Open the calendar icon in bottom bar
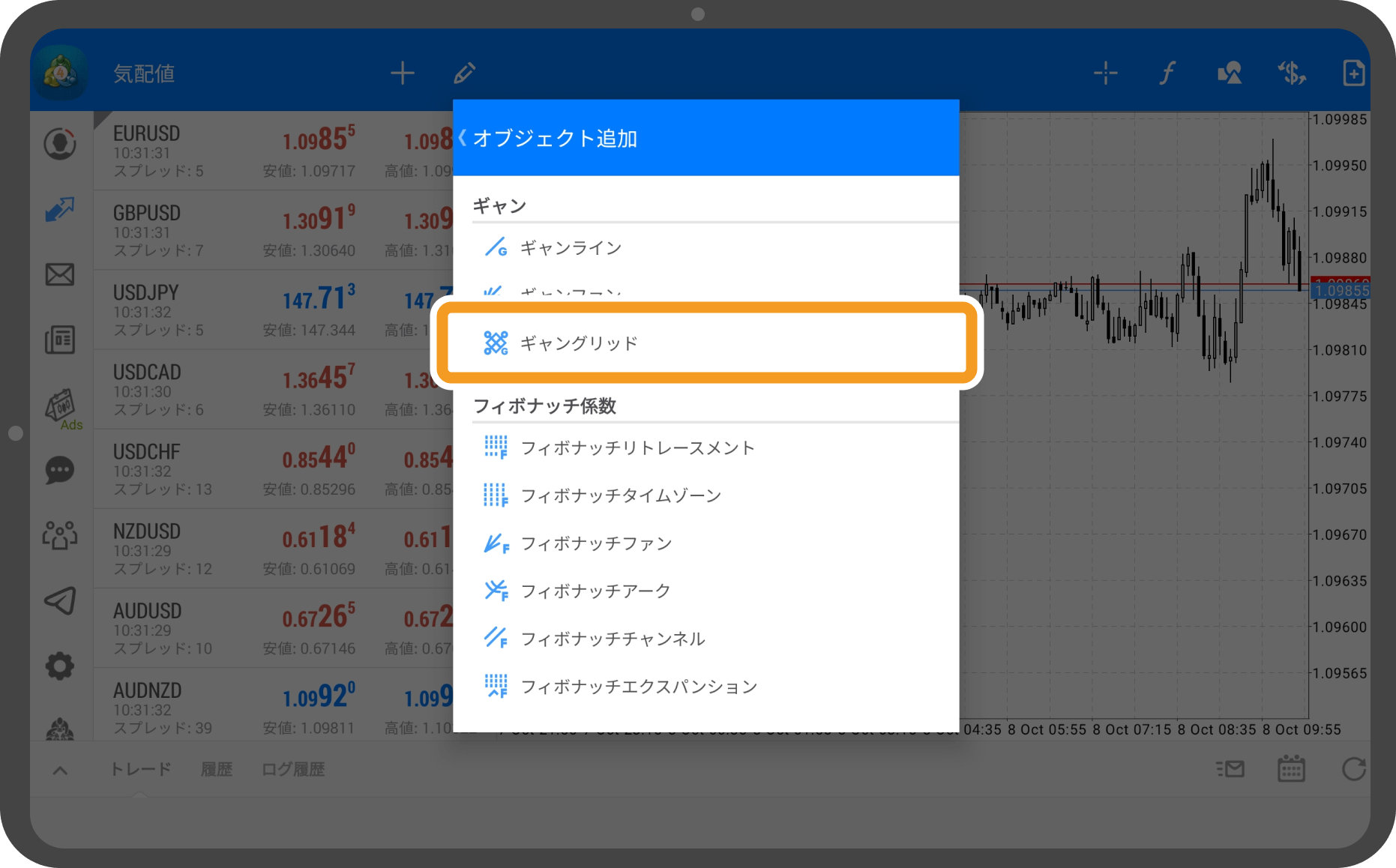 click(x=1291, y=769)
